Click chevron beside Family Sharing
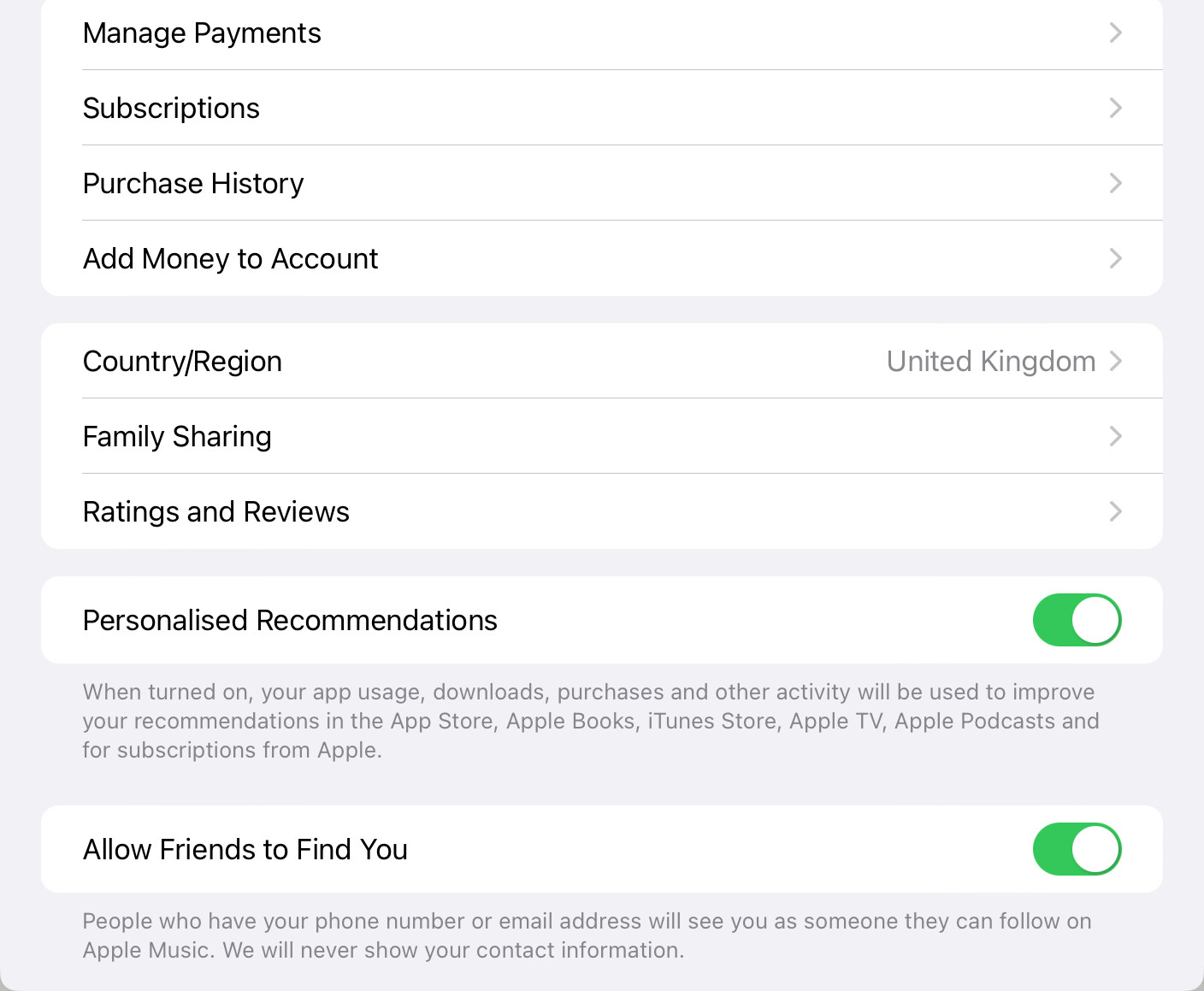 click(1115, 437)
